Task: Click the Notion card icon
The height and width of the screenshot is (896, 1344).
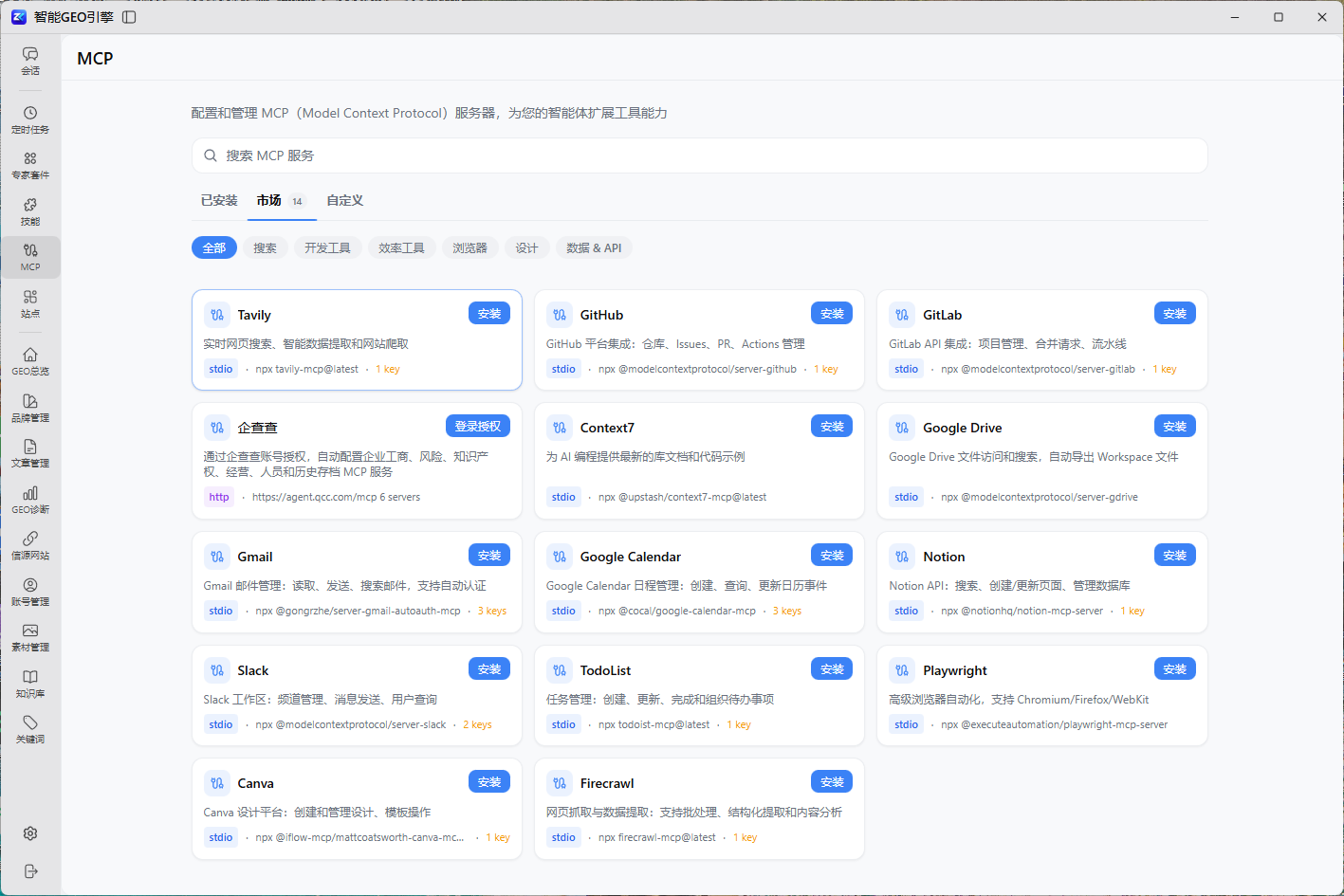Action: pos(902,557)
